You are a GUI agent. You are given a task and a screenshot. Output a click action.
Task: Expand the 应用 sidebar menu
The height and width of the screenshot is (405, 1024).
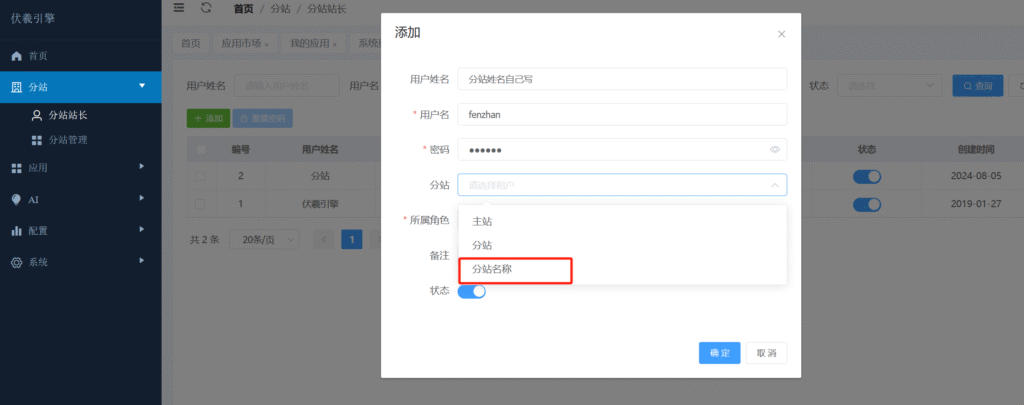click(x=80, y=168)
